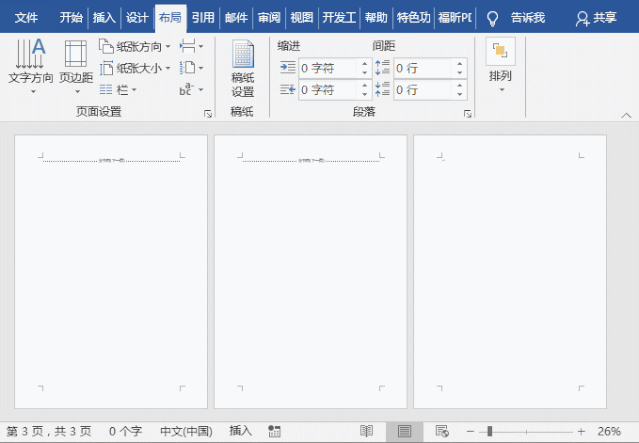Switch to the 引用 tab

203,18
